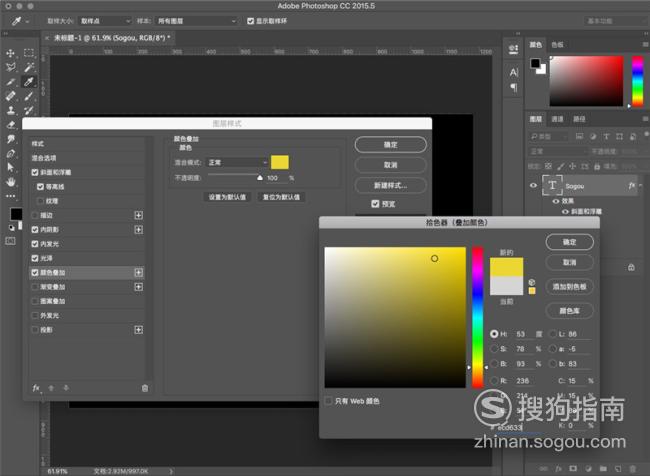Viewport: 650px width, 476px height.
Task: Toggle the 预览 preview checkbox
Action: pos(375,204)
